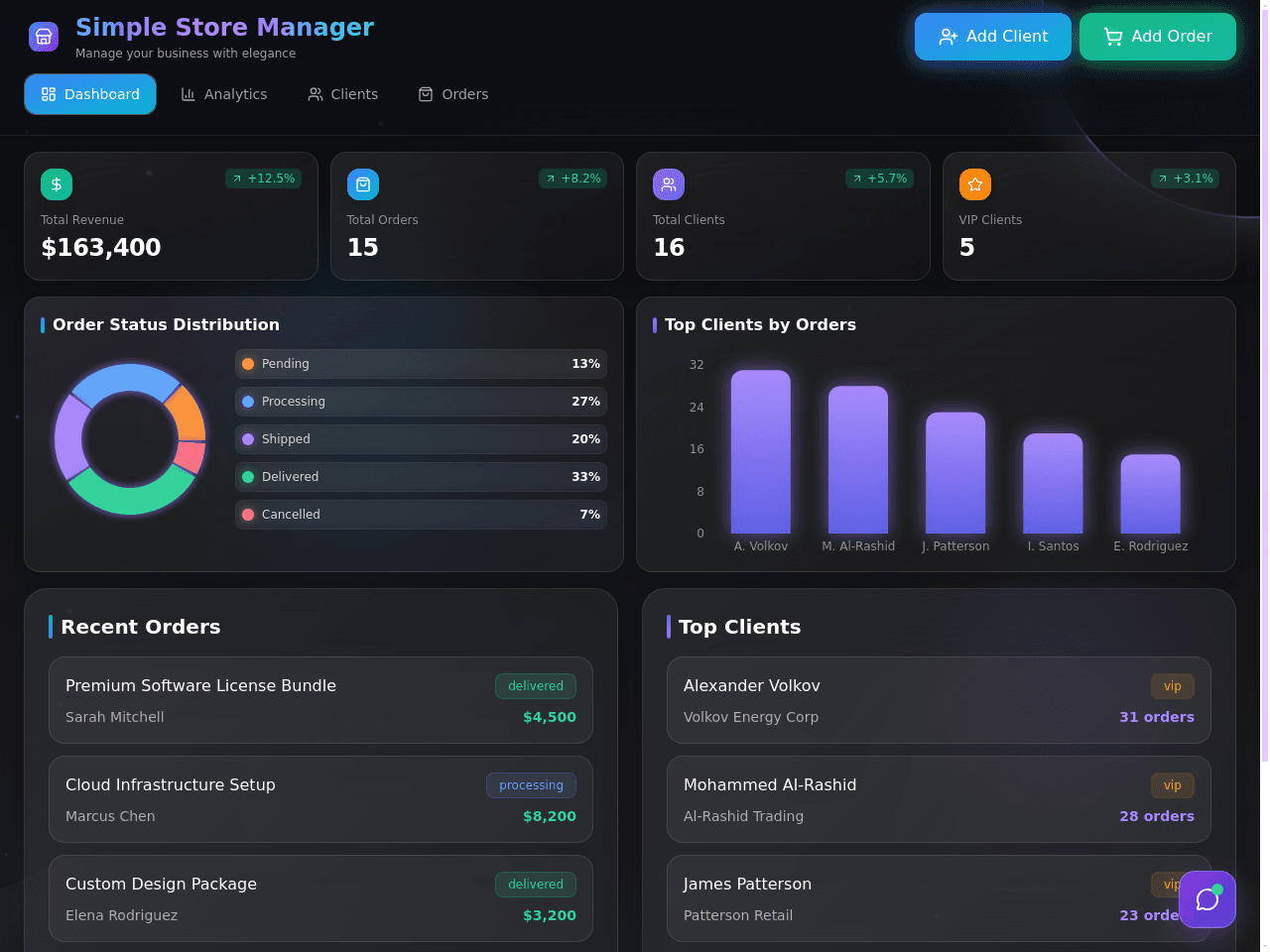Image resolution: width=1270 pixels, height=952 pixels.
Task: Open the floating chat bubble icon
Action: coord(1207,899)
